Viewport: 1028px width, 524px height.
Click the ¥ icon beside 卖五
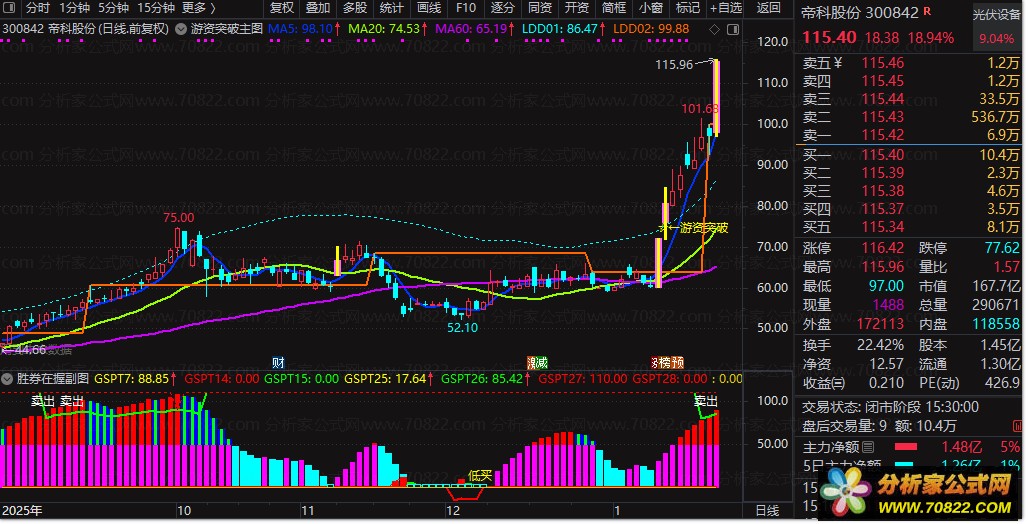click(838, 63)
